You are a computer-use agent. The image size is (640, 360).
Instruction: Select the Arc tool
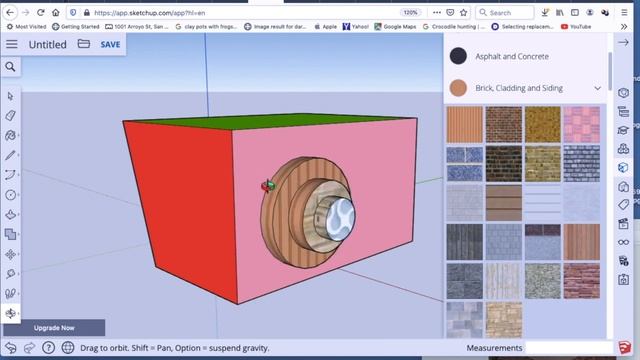pyautogui.click(x=11, y=175)
